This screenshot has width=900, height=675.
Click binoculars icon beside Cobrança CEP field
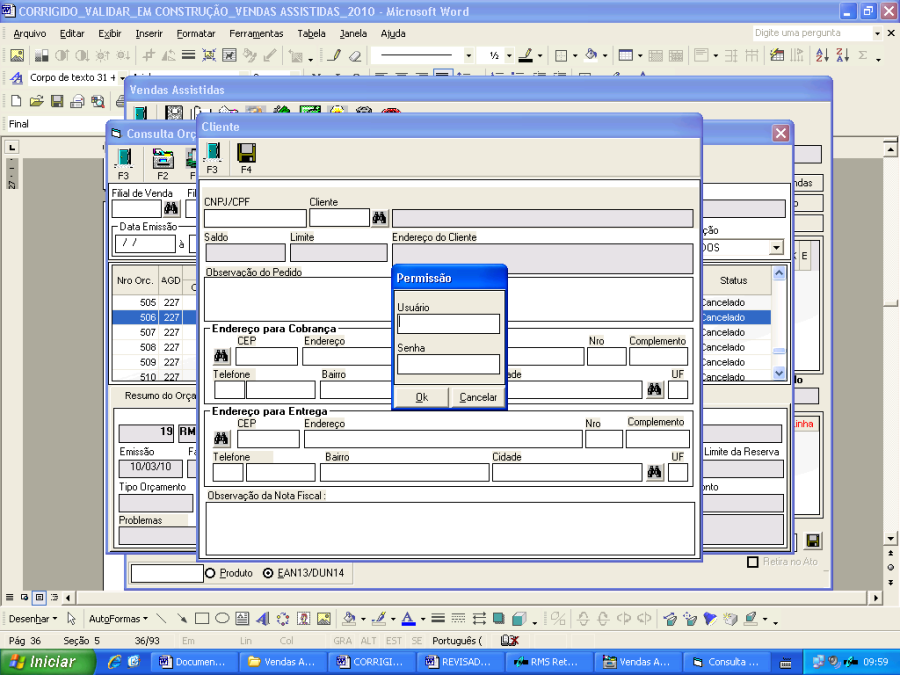tap(221, 356)
